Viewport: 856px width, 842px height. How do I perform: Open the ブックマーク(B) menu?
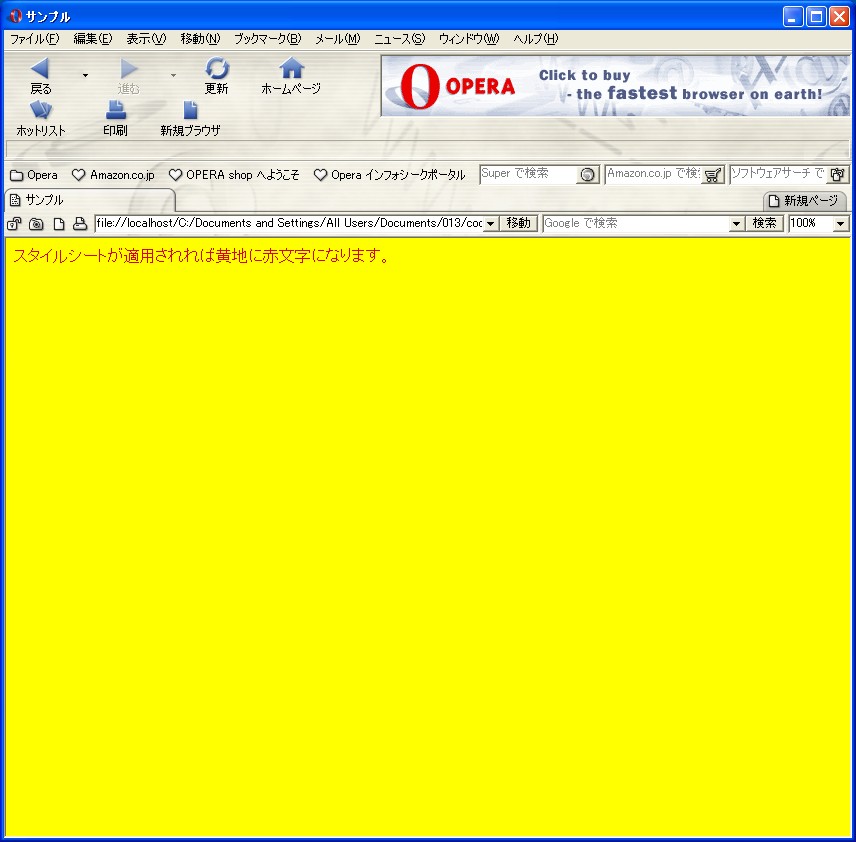point(267,39)
